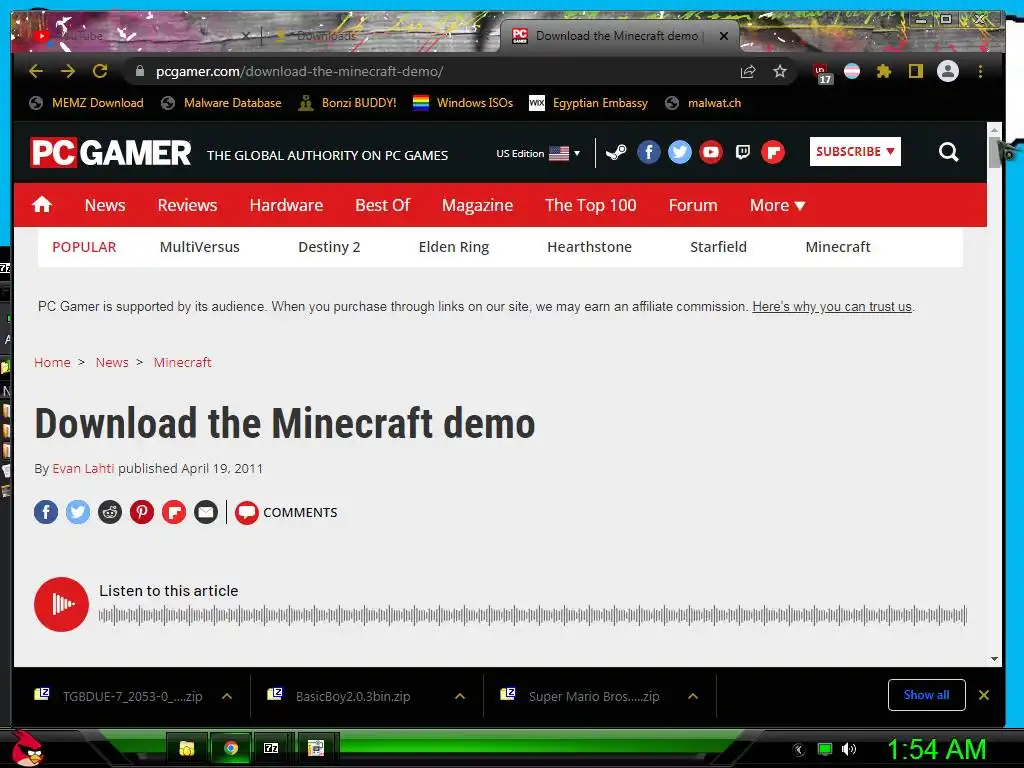Share the article on Twitter
Viewport: 1024px width, 768px height.
pyautogui.click(x=78, y=512)
